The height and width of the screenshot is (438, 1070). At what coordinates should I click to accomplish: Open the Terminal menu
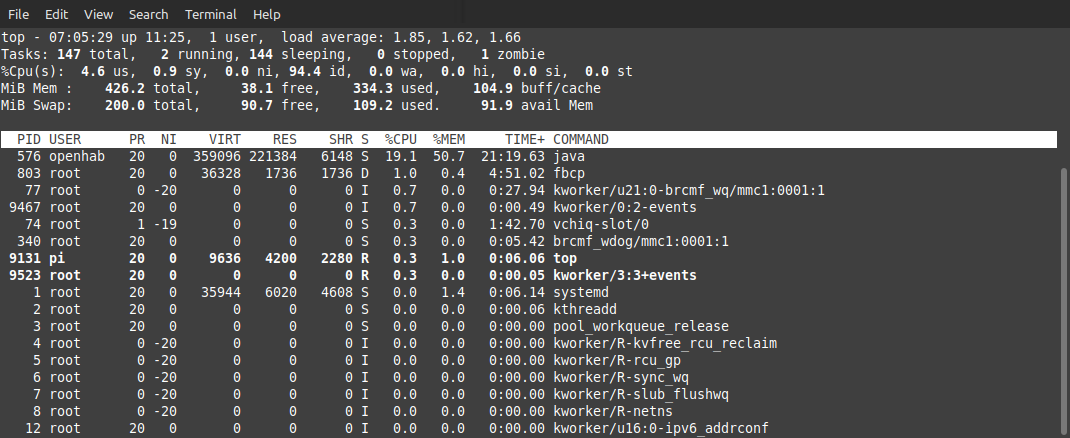tap(210, 15)
